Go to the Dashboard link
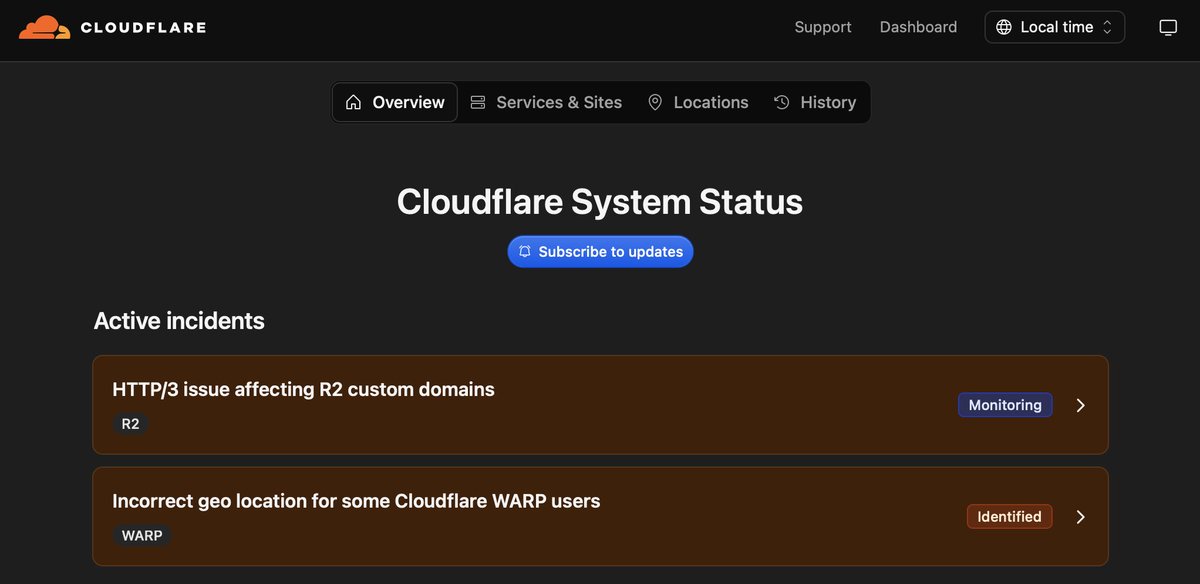1200x584 pixels. (x=918, y=27)
